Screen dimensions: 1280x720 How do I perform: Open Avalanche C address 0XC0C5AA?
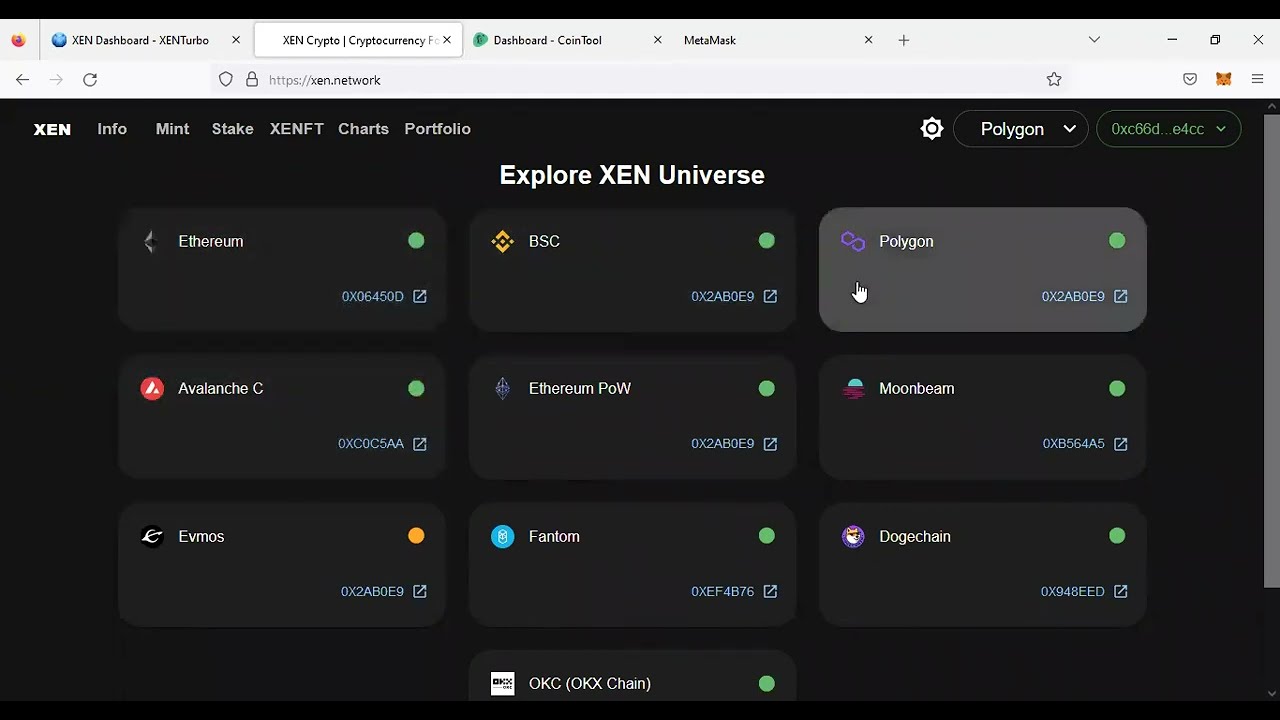(x=371, y=444)
